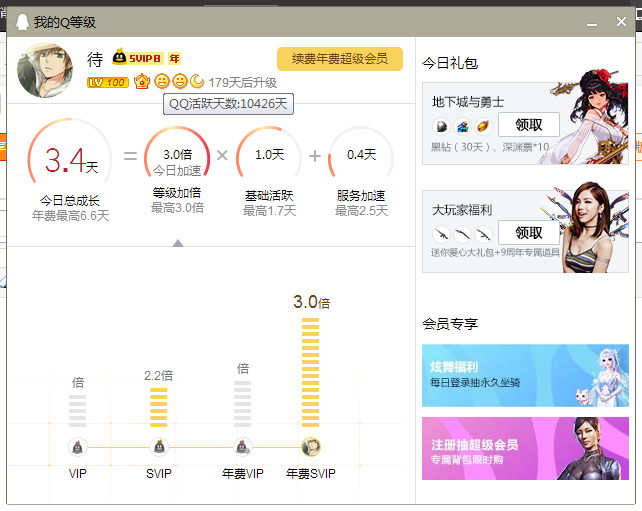
Task: Collapse panel via triangle under 等级加倍
Action: tap(178, 243)
